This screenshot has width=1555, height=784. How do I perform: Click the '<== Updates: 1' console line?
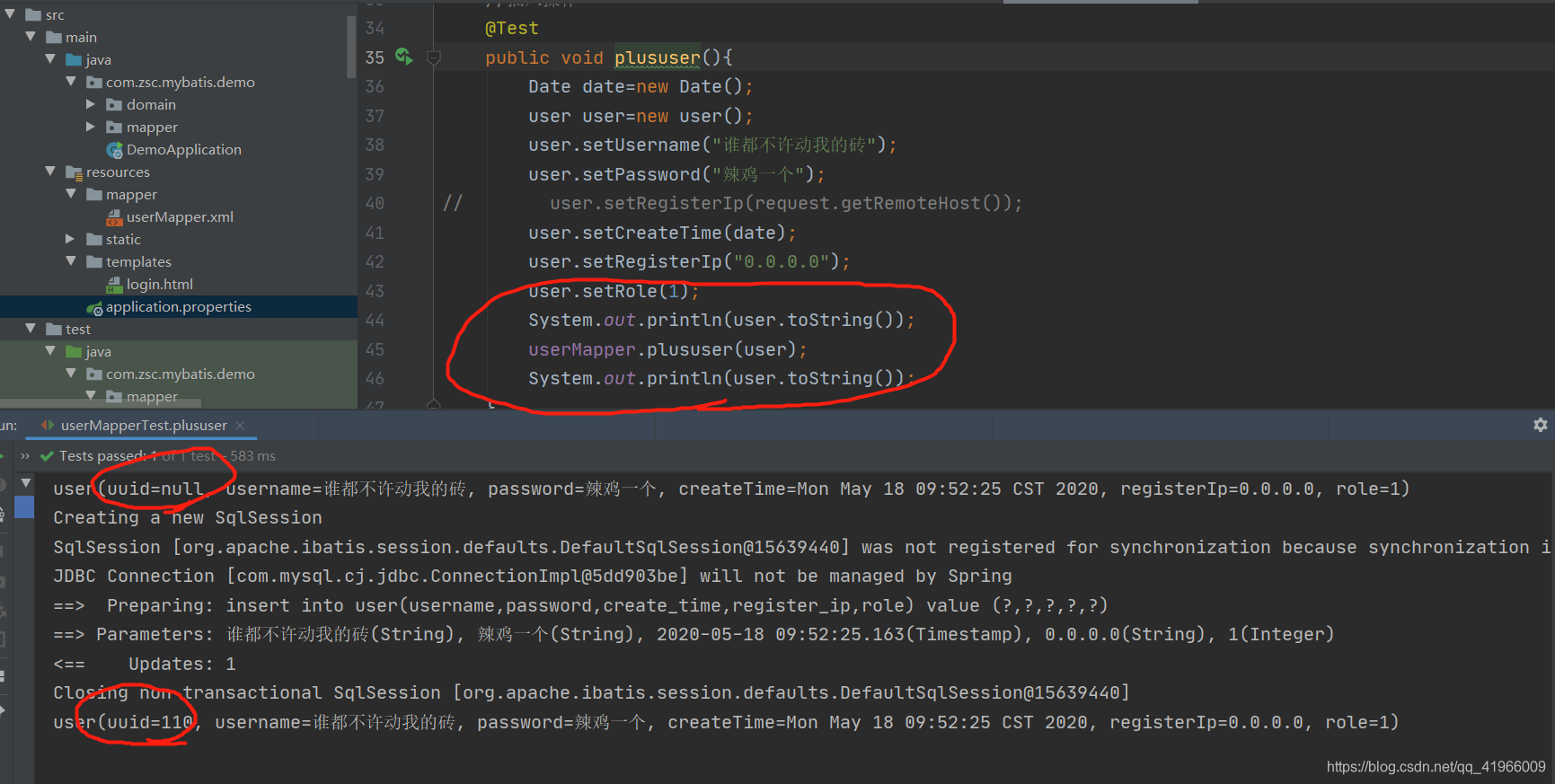coord(145,665)
